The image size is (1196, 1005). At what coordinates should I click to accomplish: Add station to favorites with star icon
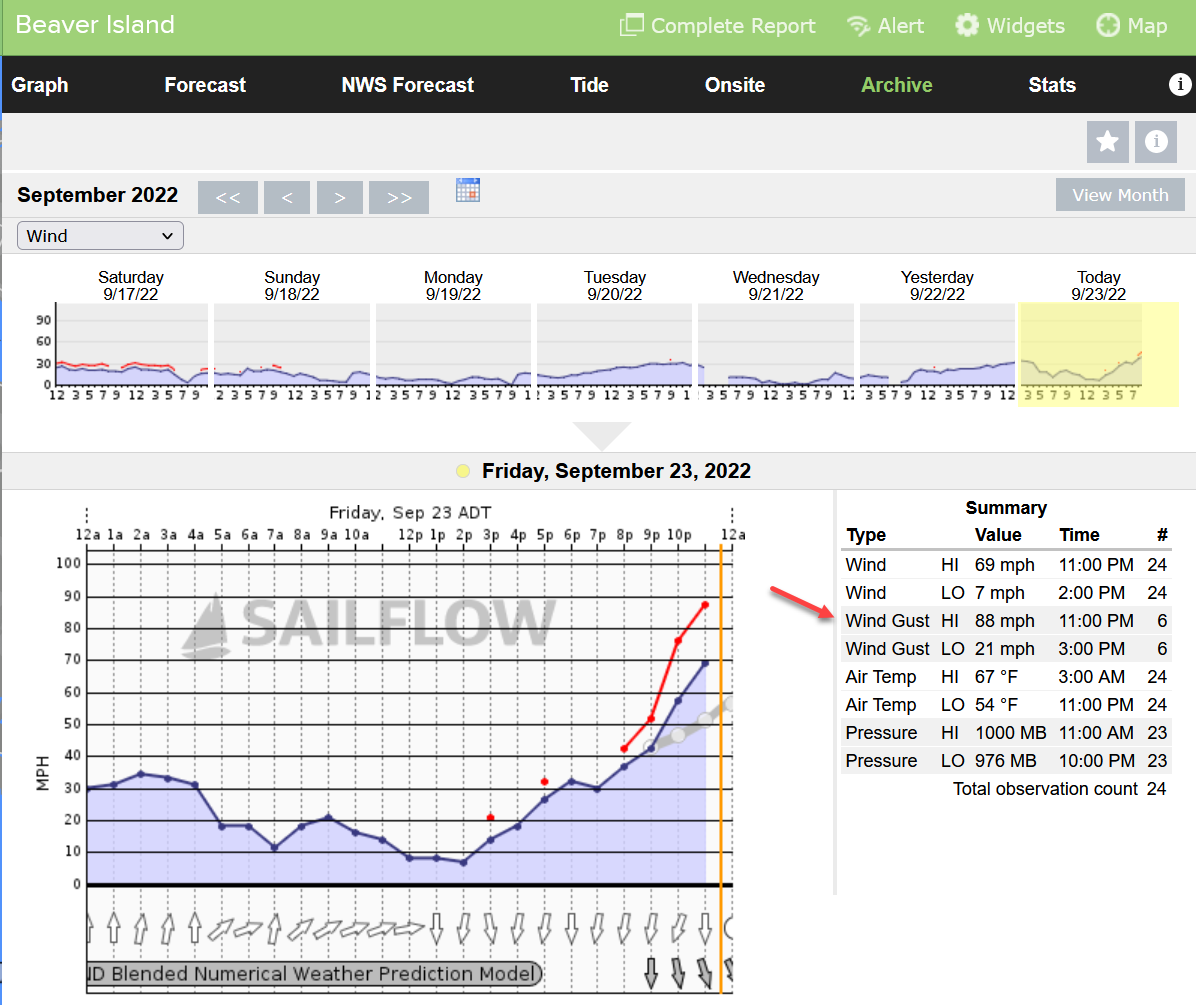pos(1108,141)
